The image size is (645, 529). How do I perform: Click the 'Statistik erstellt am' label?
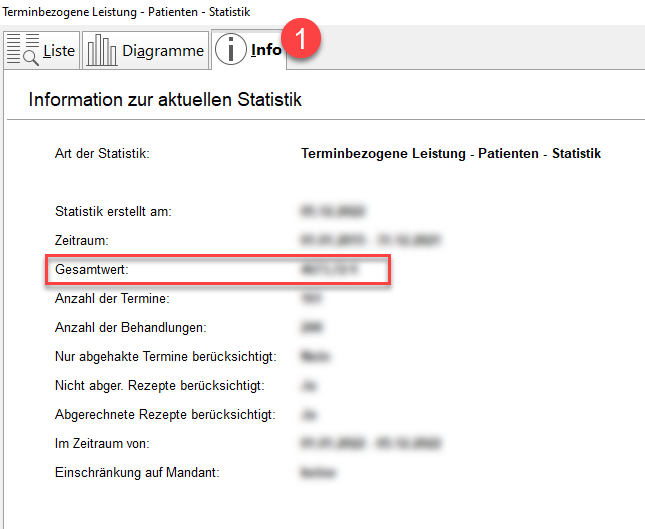(113, 212)
